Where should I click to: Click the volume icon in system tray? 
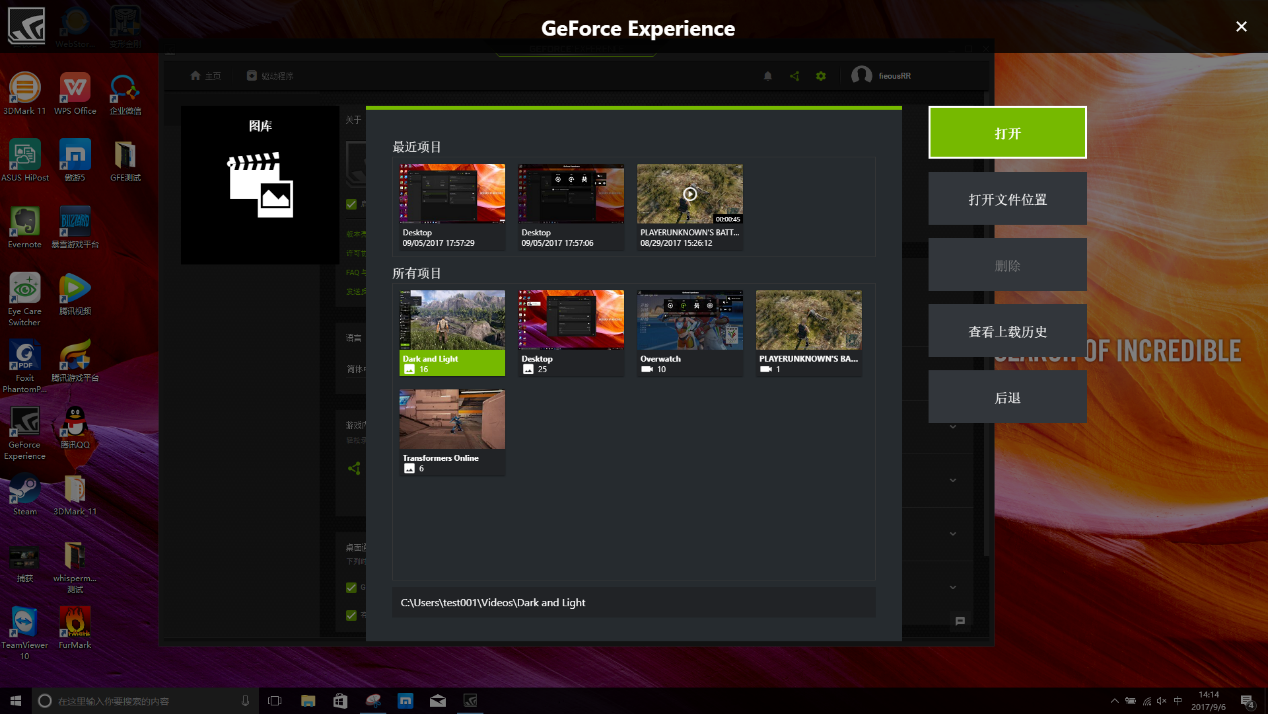(x=1161, y=701)
